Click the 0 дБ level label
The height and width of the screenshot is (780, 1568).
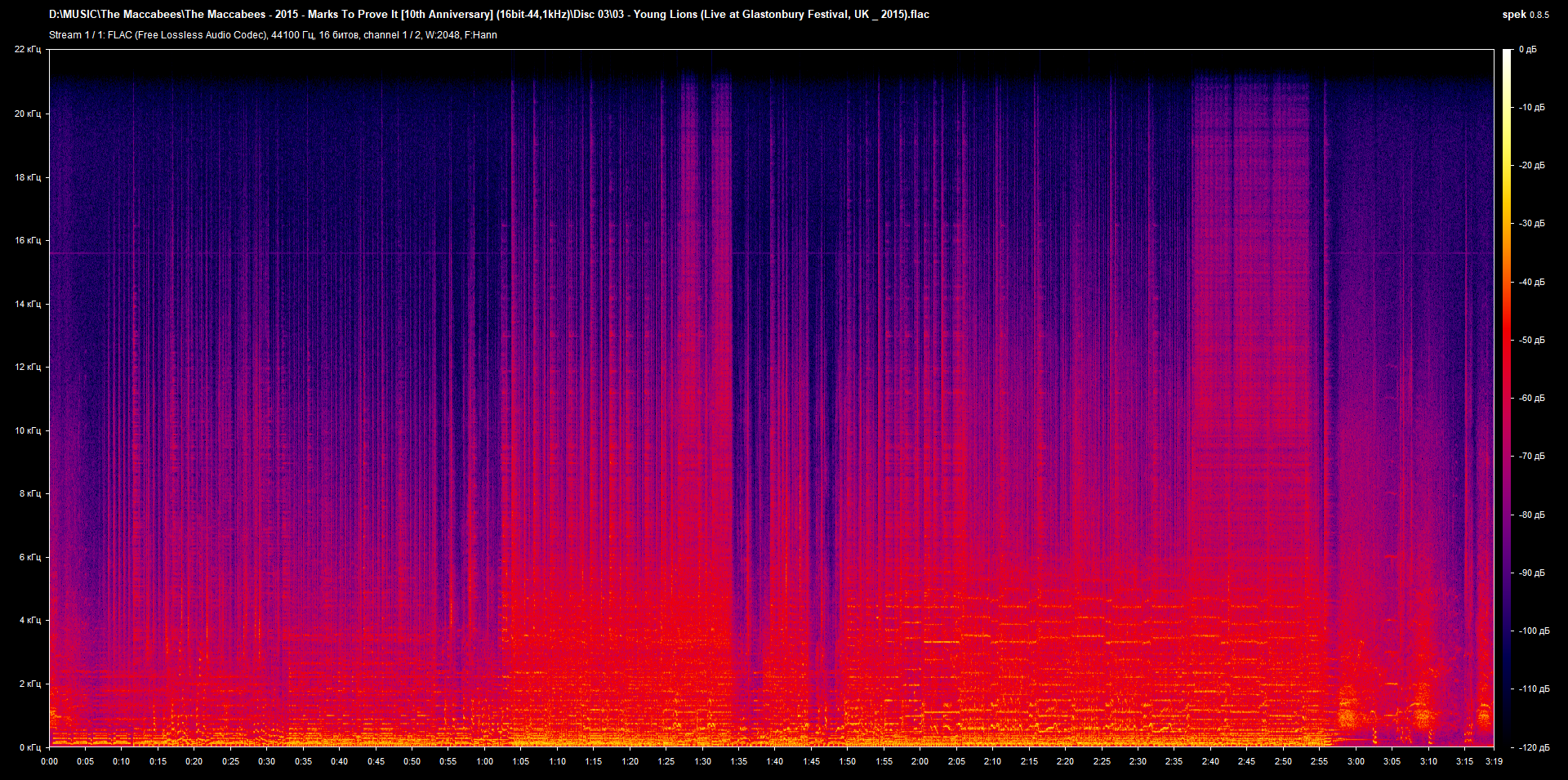tap(1527, 50)
